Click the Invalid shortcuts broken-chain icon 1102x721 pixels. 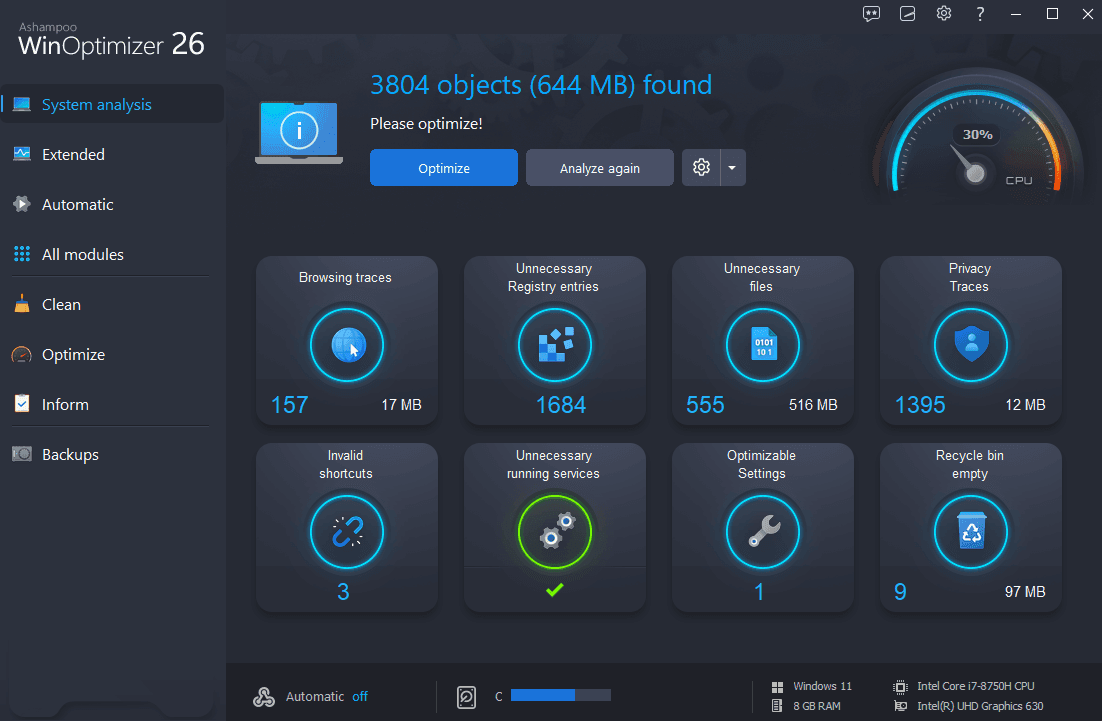point(346,531)
